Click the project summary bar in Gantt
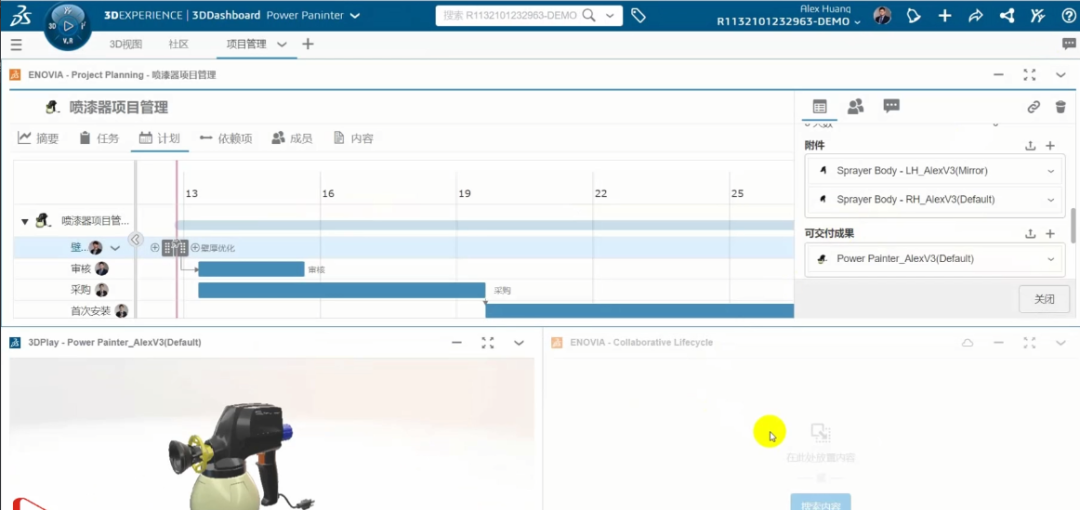This screenshot has width=1080, height=510. pos(485,225)
